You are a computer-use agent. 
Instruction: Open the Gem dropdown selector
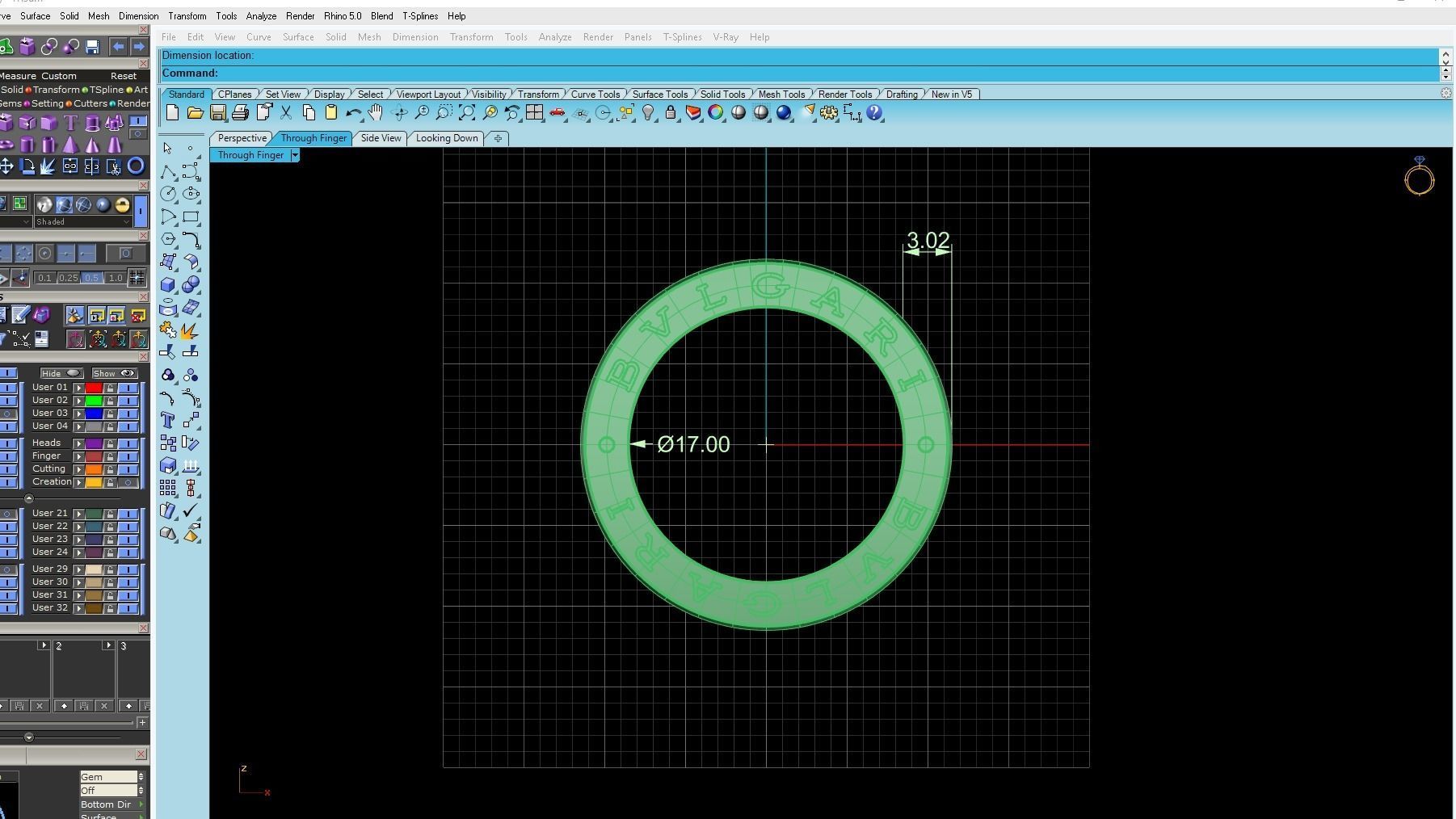112,777
